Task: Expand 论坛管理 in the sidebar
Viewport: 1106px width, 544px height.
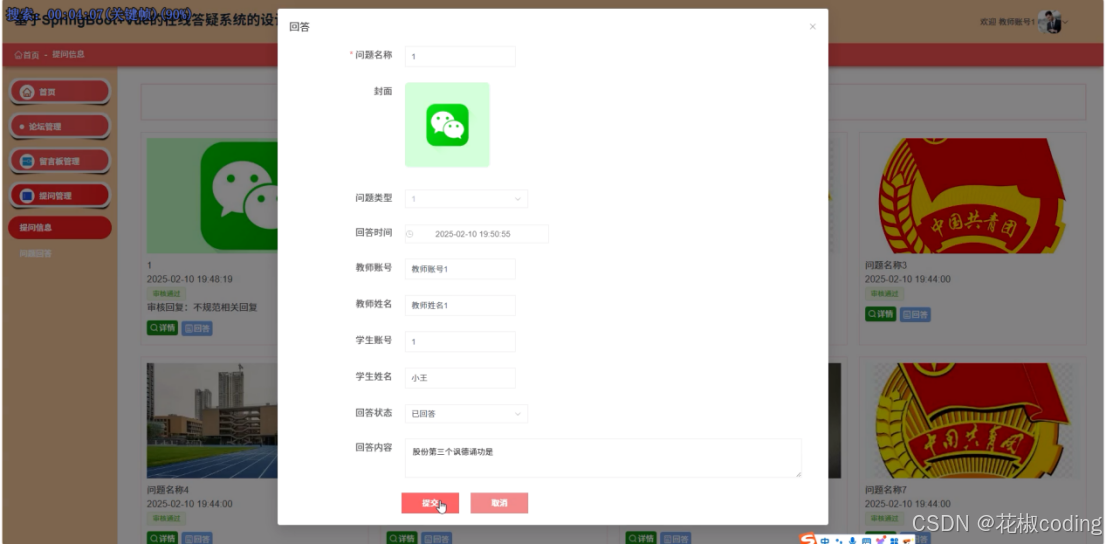Action: tap(60, 126)
